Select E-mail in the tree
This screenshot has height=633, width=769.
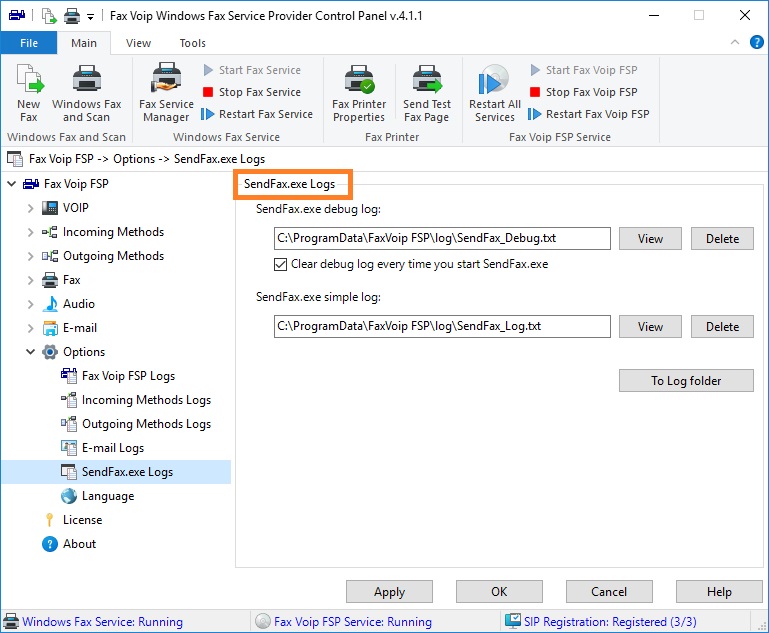[x=70, y=328]
